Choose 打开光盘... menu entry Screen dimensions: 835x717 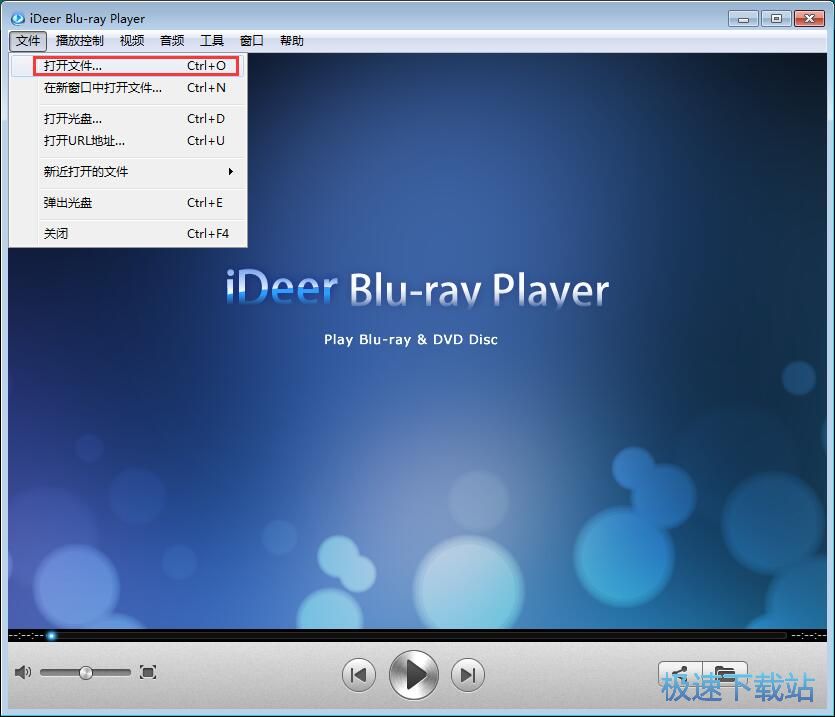(128, 118)
